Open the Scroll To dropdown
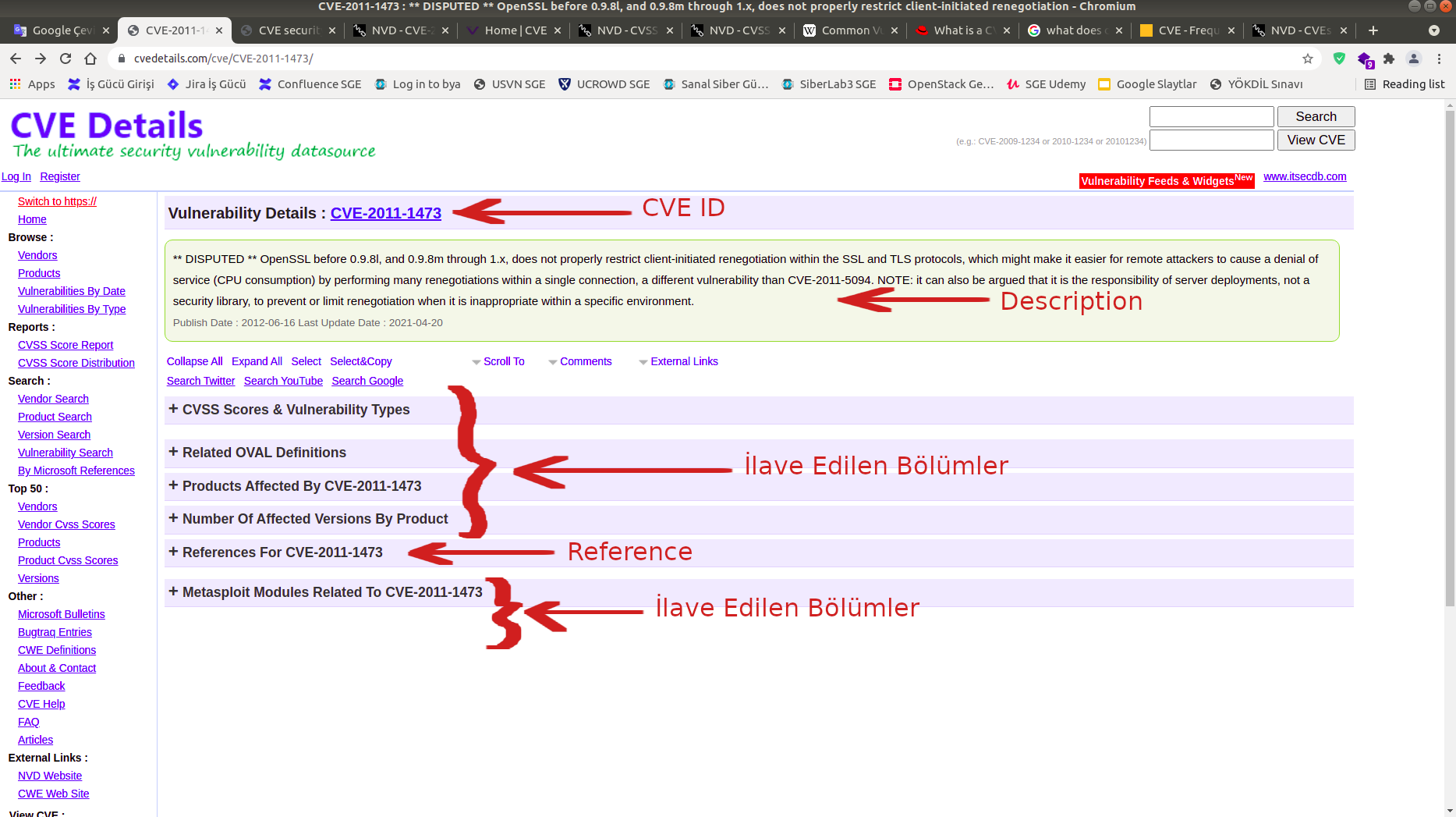 (498, 361)
